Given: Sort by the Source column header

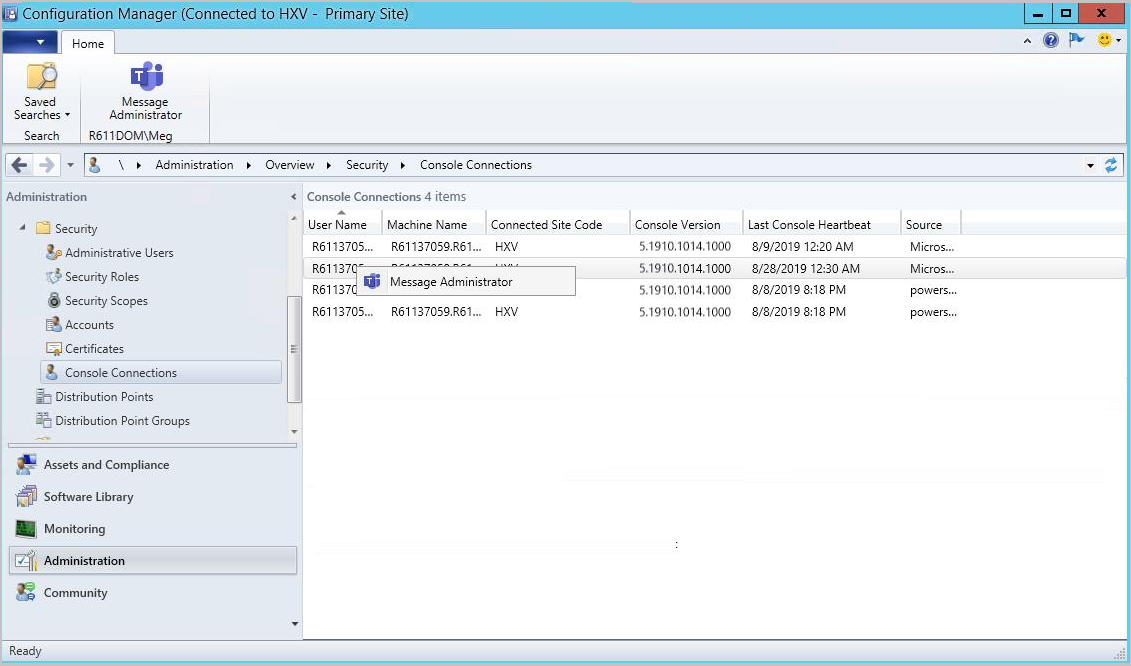Looking at the screenshot, I should [x=930, y=224].
